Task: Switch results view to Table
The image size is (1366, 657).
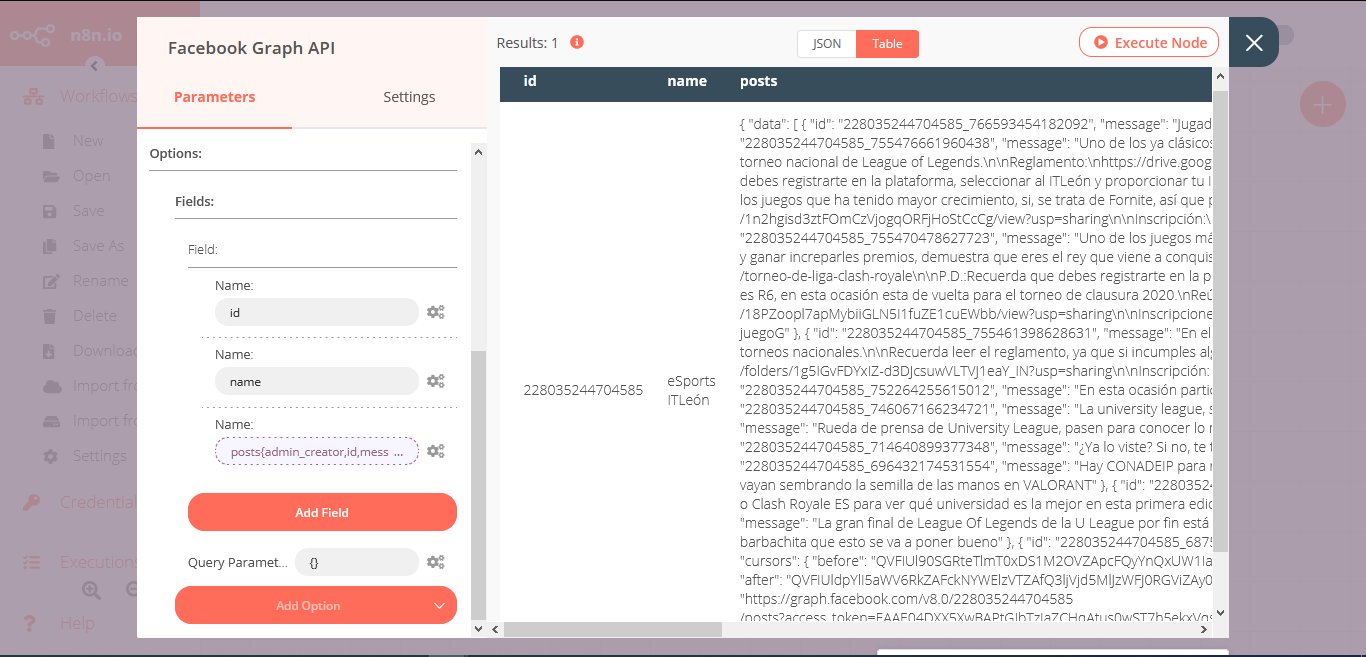Action: (x=887, y=44)
